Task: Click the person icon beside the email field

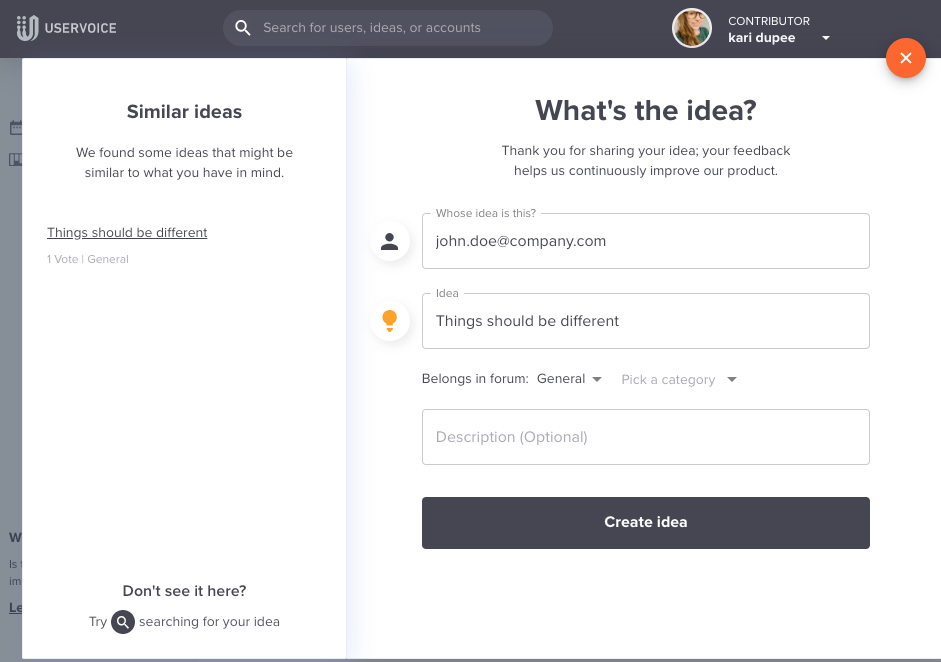Action: tap(389, 241)
